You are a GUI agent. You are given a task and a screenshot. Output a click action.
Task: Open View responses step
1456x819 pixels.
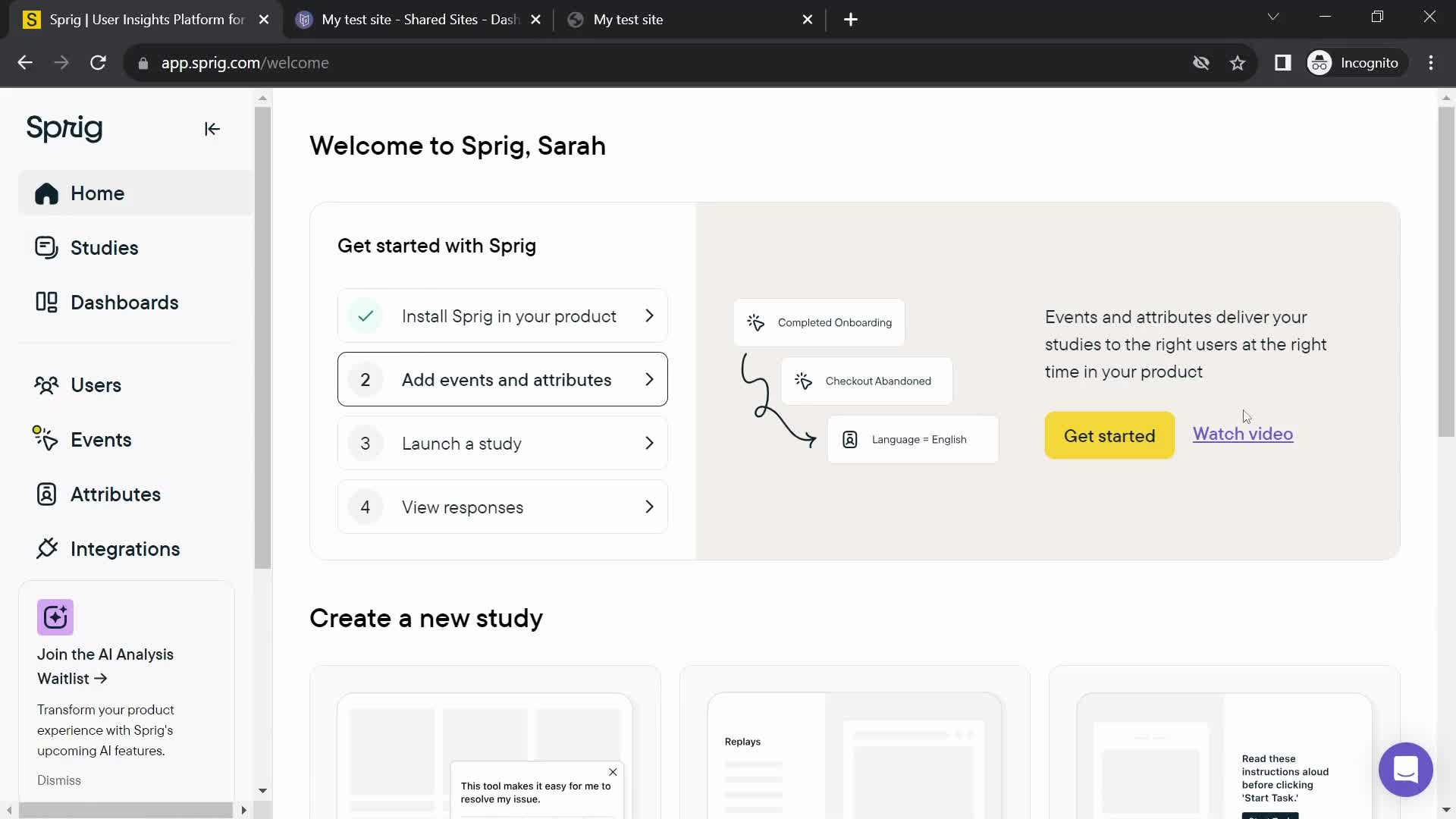[503, 507]
